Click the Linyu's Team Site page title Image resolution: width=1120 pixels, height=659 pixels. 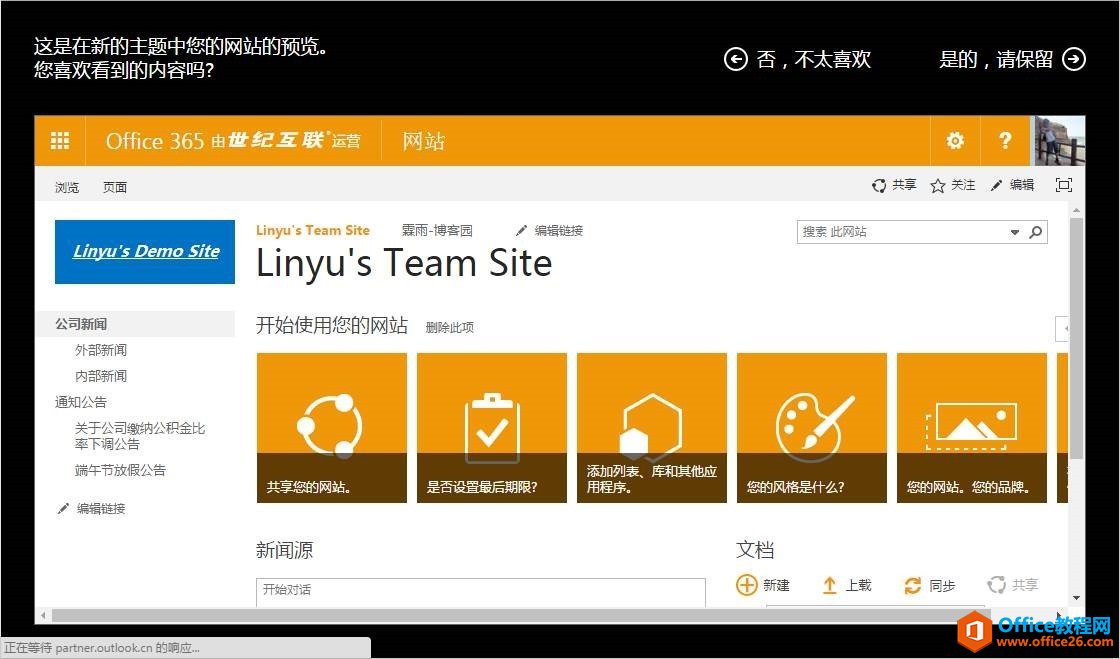pyautogui.click(x=404, y=263)
